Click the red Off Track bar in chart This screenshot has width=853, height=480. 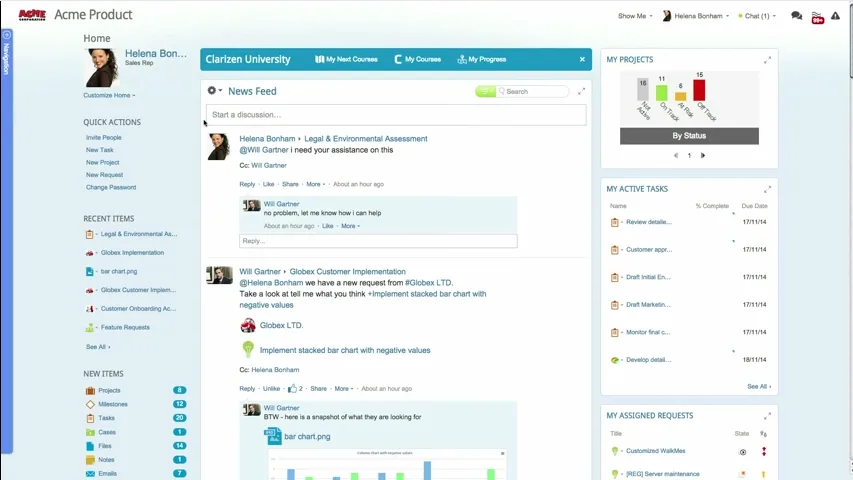[699, 90]
